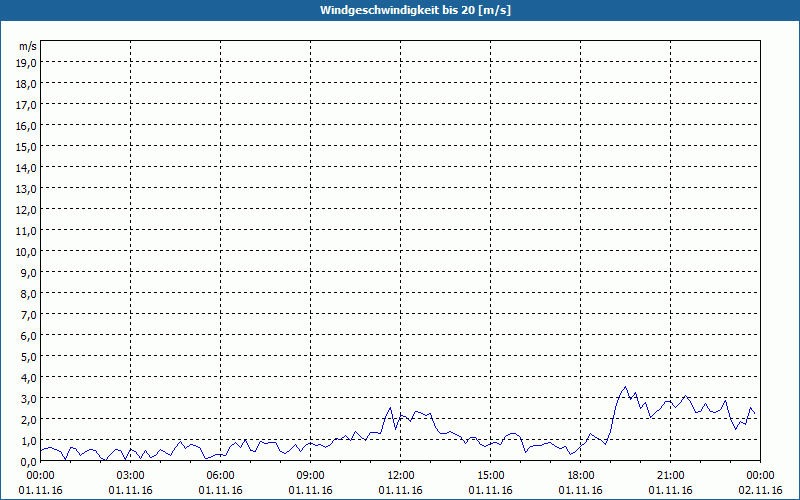Click the 13,0 y-axis label
The height and width of the screenshot is (500, 800).
point(27,188)
